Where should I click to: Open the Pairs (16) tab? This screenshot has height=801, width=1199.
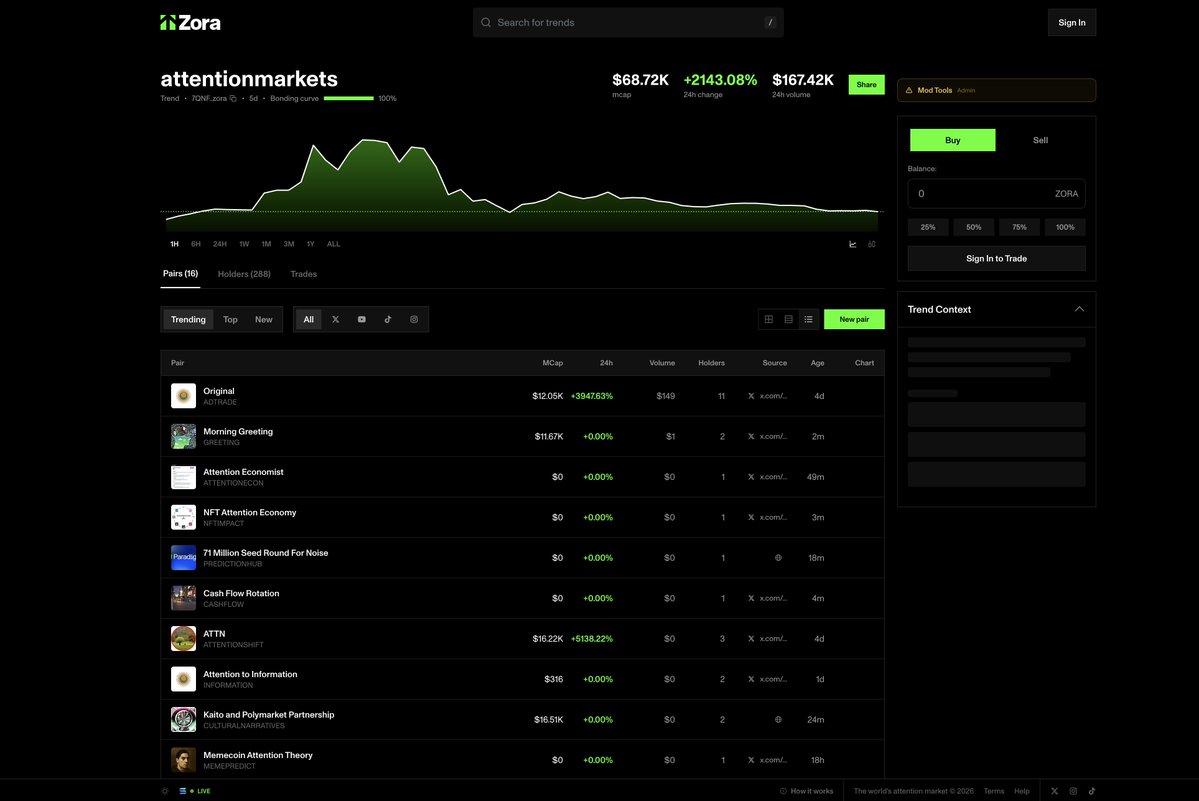coord(180,274)
